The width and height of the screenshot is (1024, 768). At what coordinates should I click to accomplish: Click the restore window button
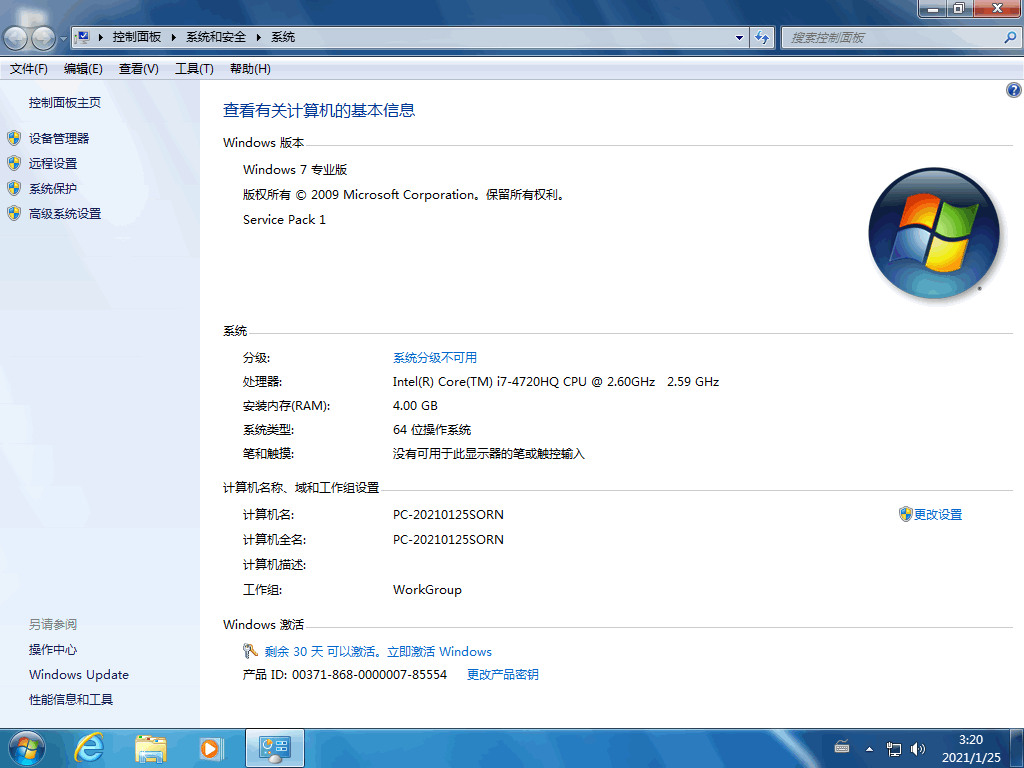point(959,8)
